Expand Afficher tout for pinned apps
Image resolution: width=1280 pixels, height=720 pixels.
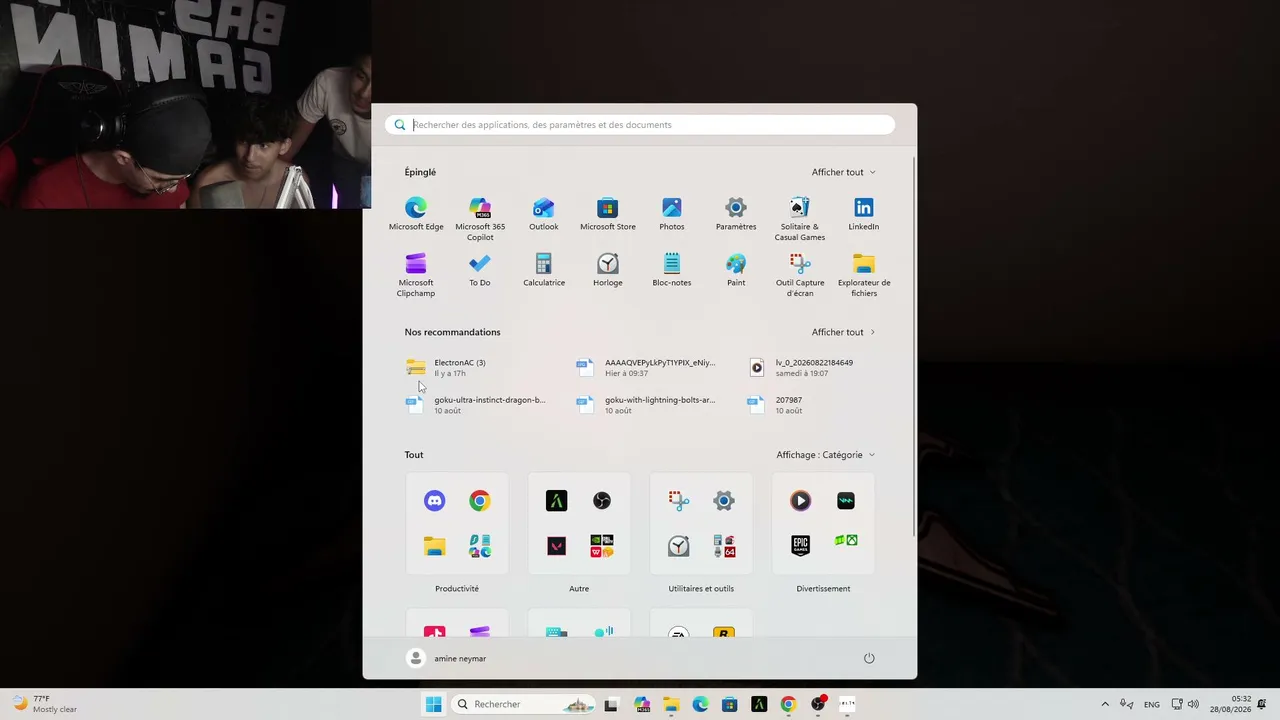pos(843,172)
